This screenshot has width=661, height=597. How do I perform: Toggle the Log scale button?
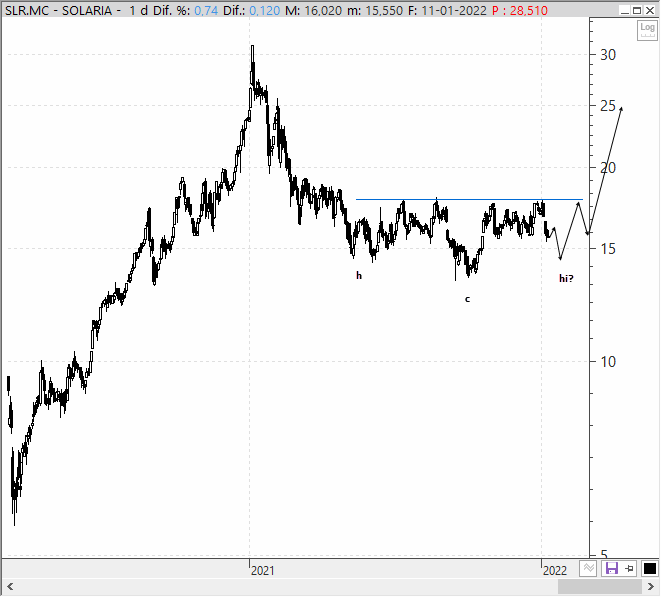(x=647, y=30)
